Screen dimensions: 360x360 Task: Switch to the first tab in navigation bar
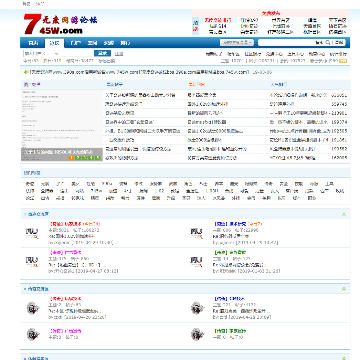(33, 43)
